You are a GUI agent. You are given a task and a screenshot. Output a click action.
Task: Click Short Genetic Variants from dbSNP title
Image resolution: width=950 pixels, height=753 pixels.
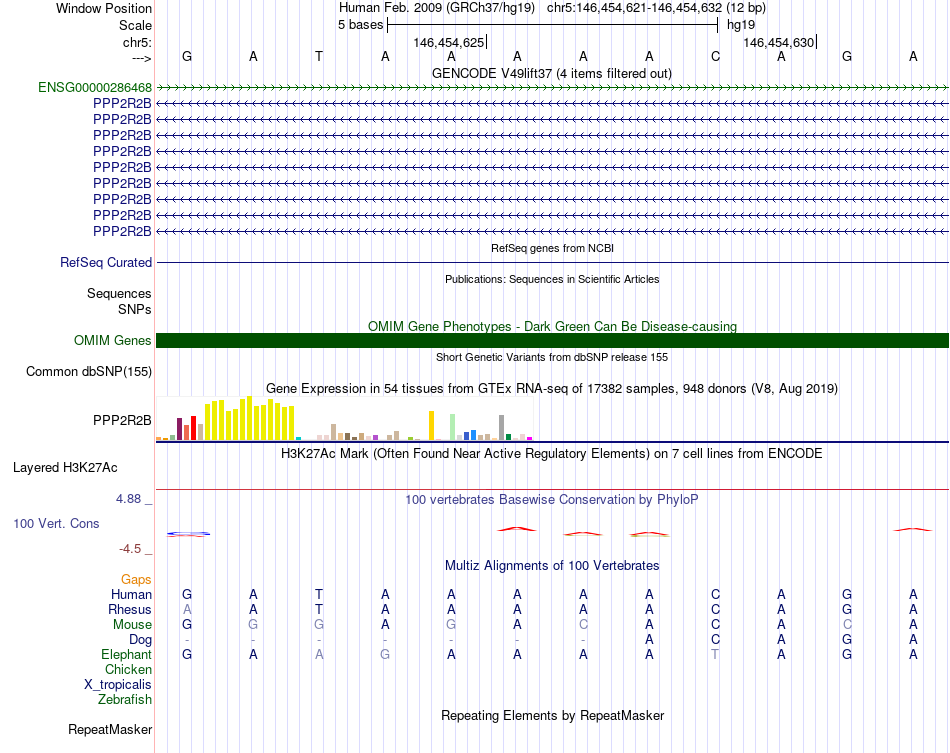pyautogui.click(x=552, y=357)
